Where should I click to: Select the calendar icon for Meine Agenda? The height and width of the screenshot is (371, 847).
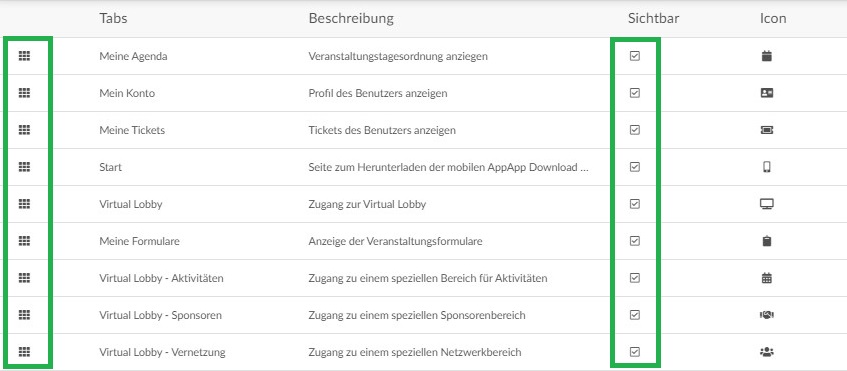pyautogui.click(x=767, y=56)
